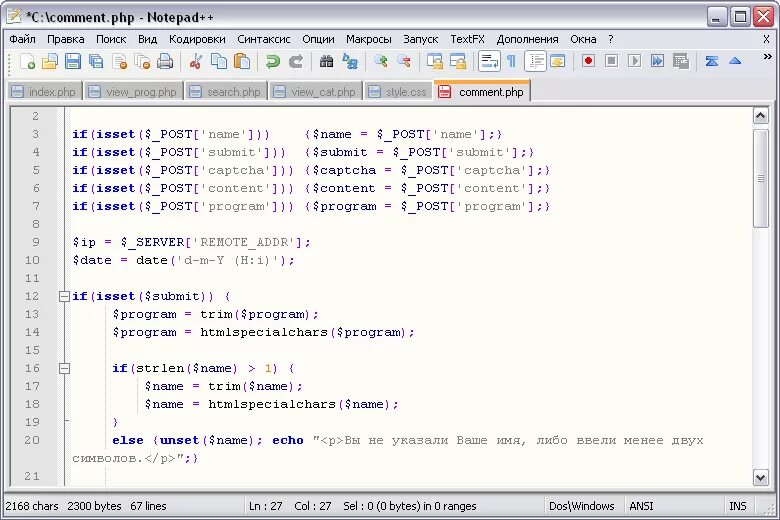Start macro recording with red dot icon
The height and width of the screenshot is (520, 780).
[588, 61]
